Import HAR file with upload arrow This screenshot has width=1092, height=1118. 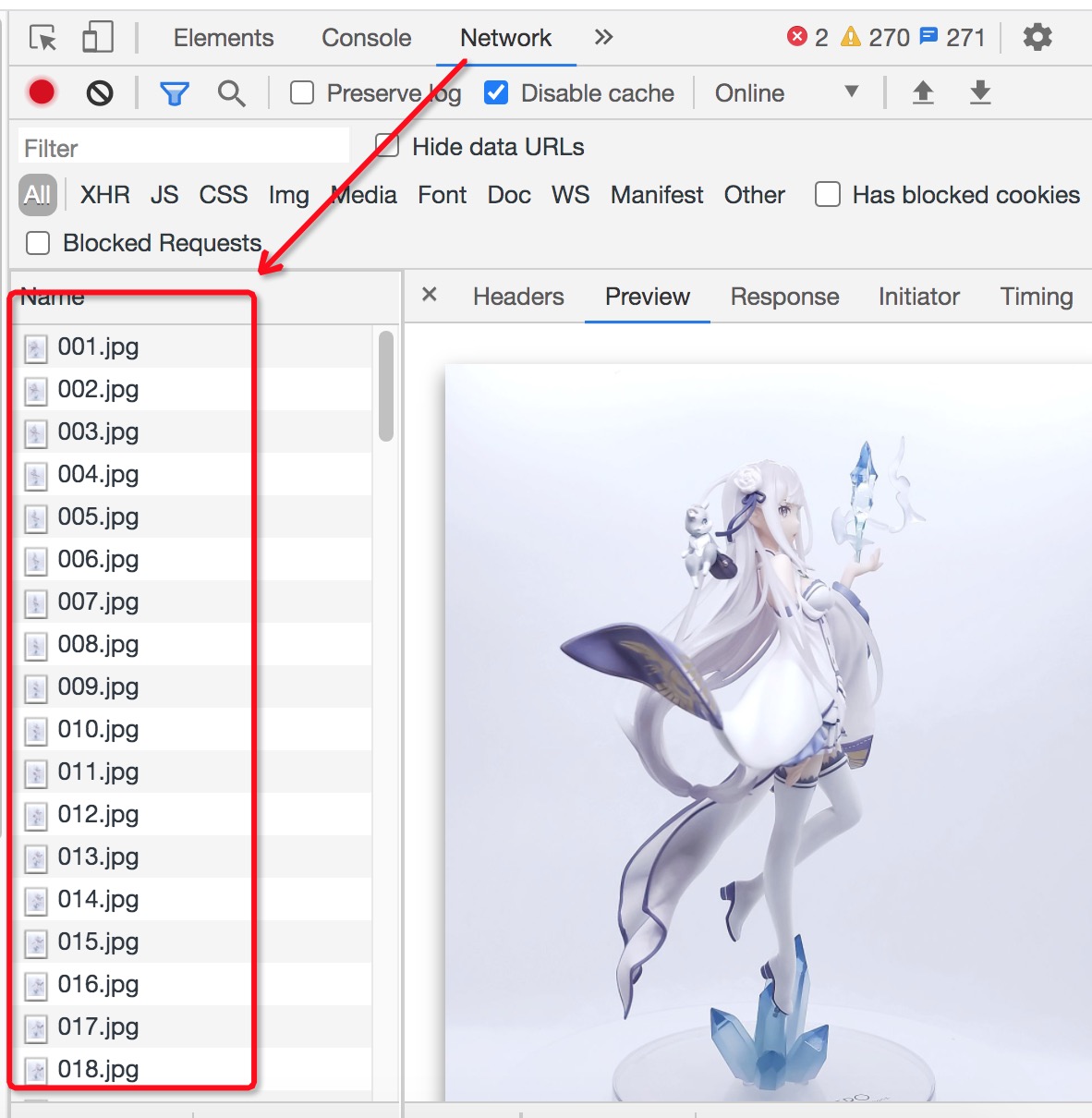point(923,92)
